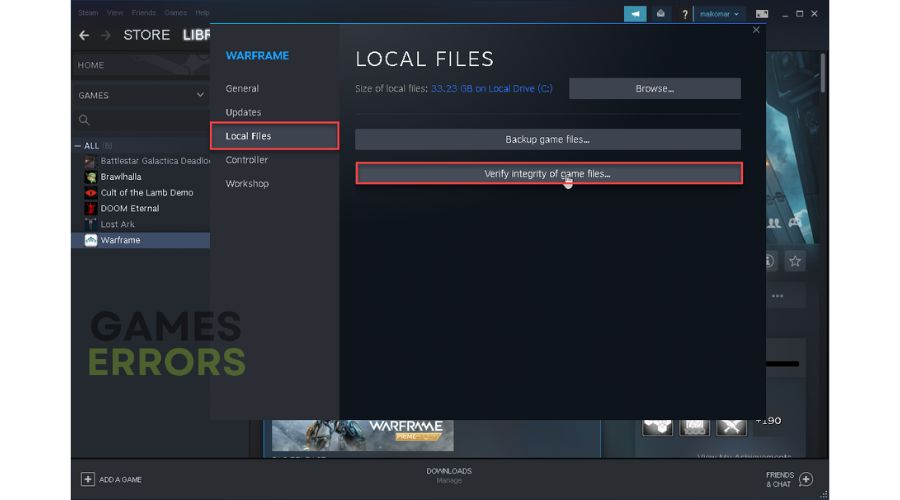Open the View menu
The height and width of the screenshot is (500, 900).
pos(115,13)
